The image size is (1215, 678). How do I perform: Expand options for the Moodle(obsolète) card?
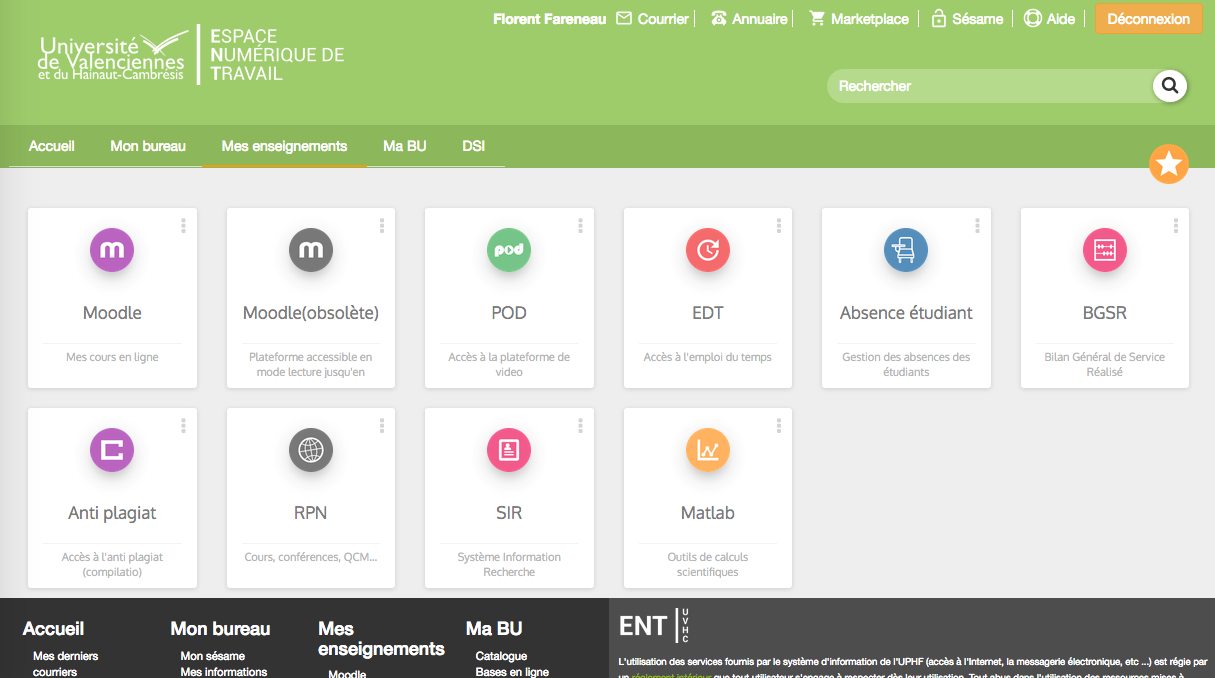(382, 226)
